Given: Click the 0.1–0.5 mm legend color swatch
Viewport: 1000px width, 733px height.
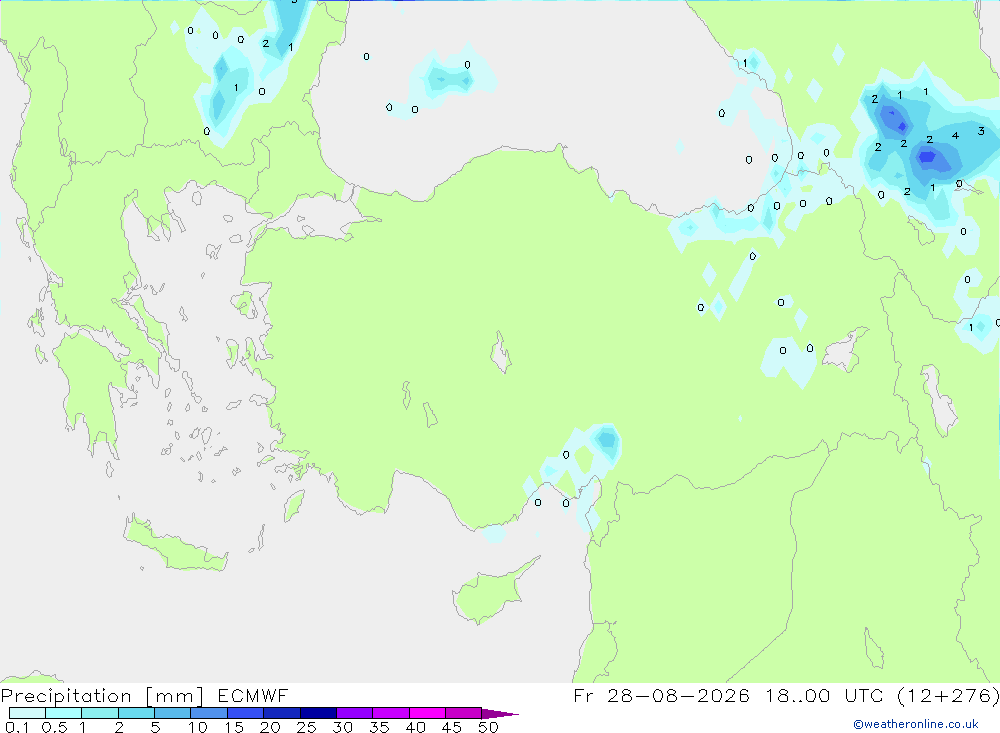Looking at the screenshot, I should click(27, 713).
